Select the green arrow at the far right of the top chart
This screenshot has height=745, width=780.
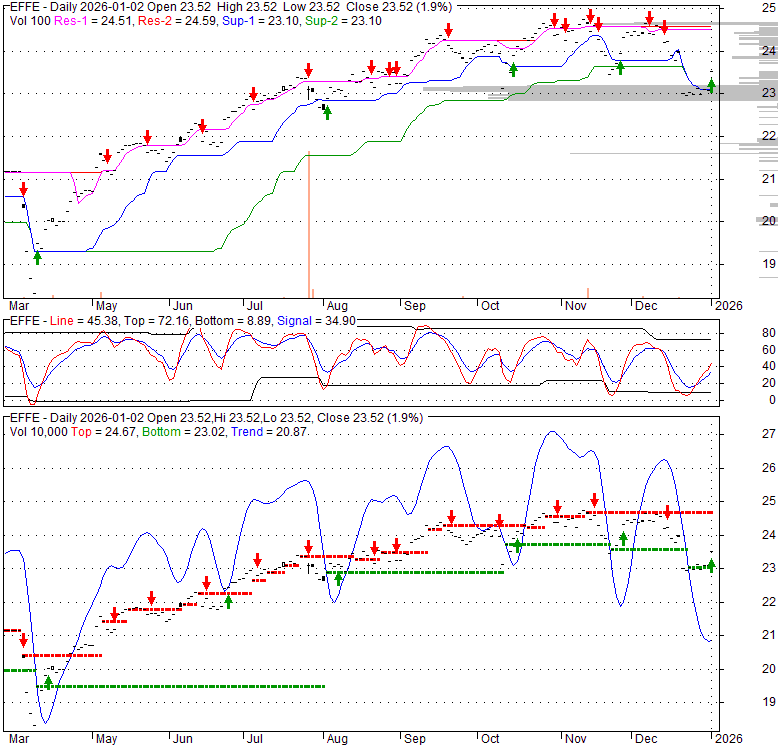[711, 86]
